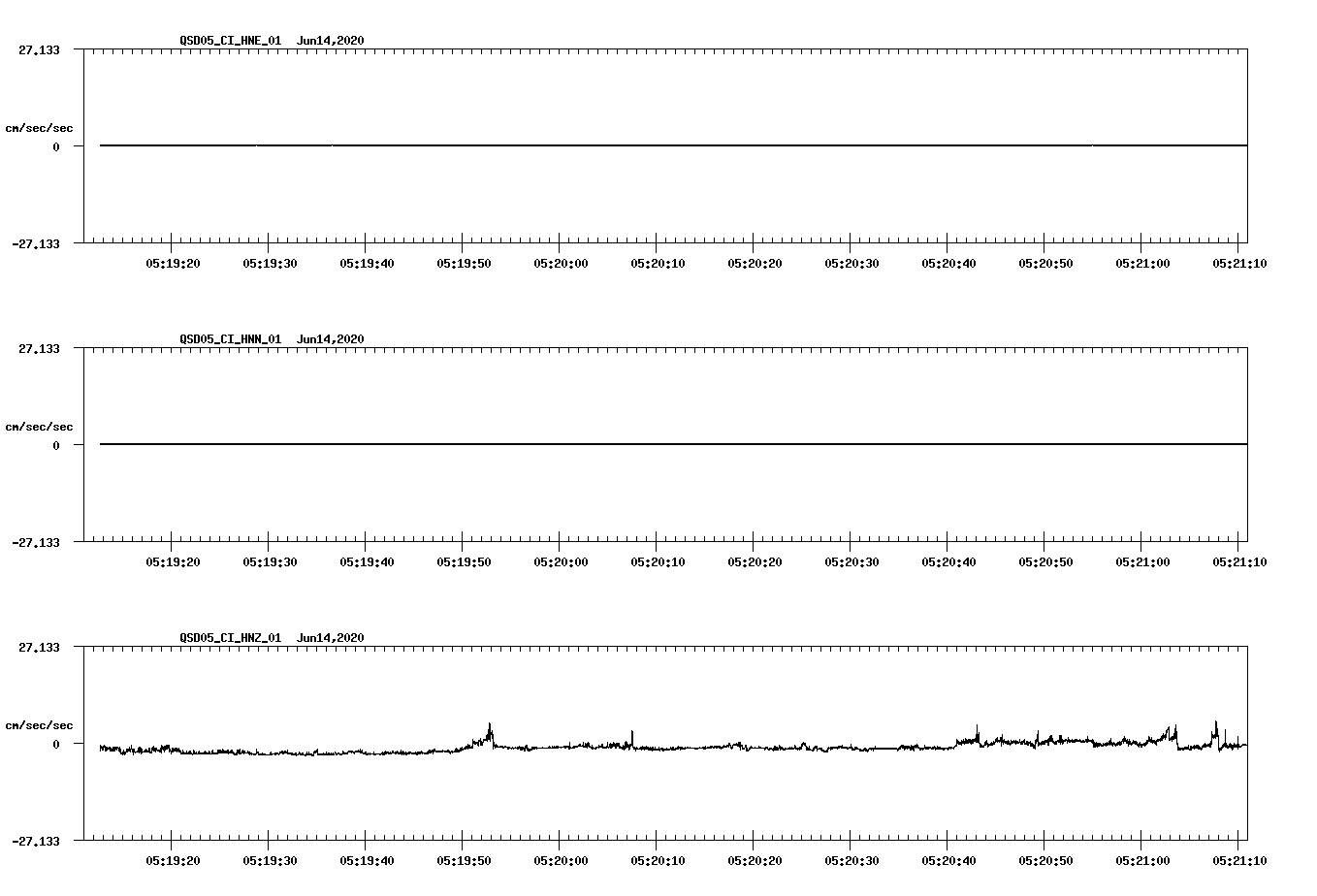Viewport: 1317px width, 896px height.
Task: Click the 05:19:30 time label under HNN plot
Action: pos(271,561)
